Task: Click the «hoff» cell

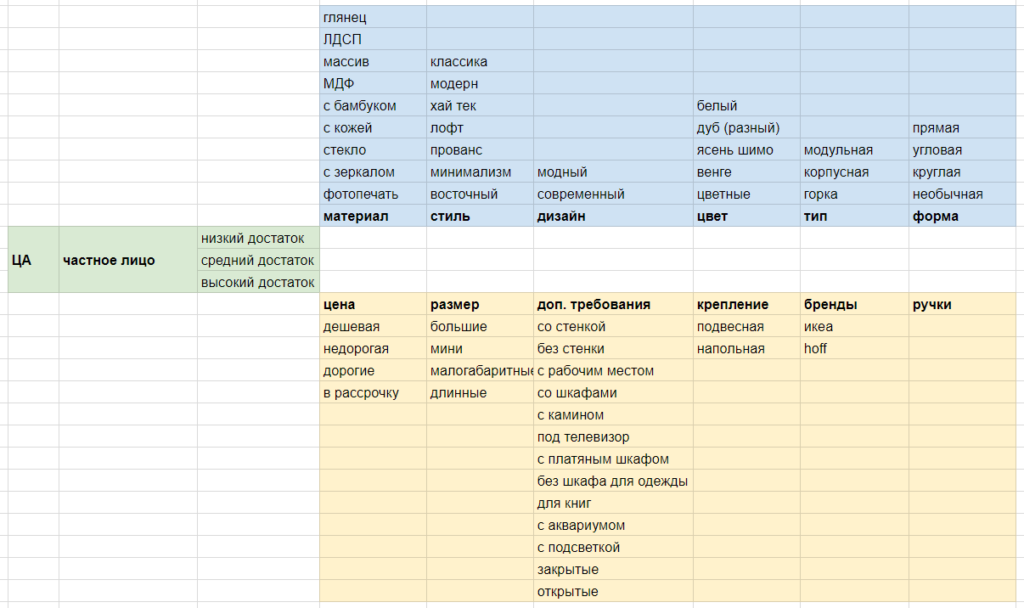Action: [854, 349]
